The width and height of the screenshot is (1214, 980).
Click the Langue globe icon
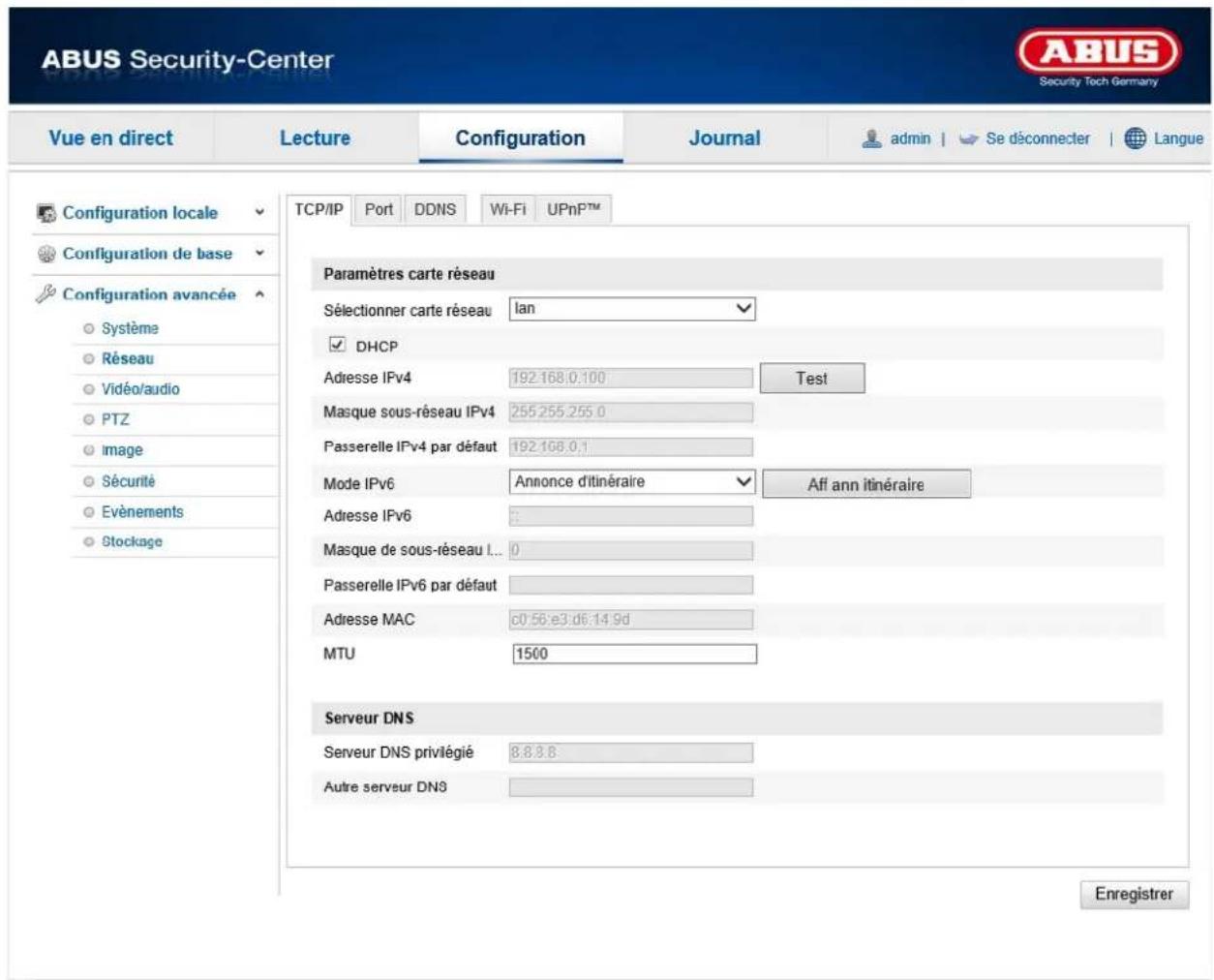(1136, 138)
